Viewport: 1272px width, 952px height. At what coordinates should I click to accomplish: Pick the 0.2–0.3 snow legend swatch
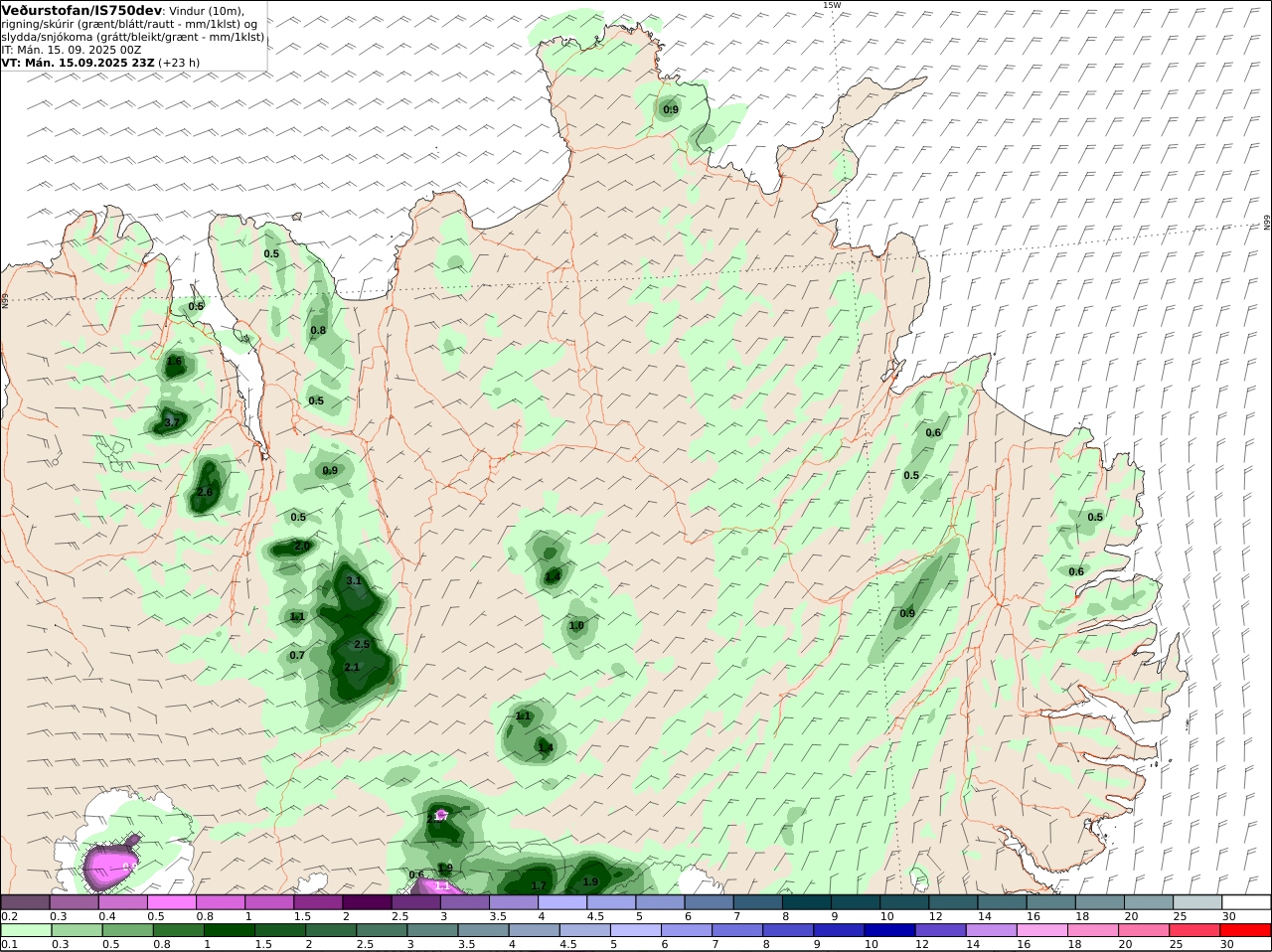pos(25,902)
